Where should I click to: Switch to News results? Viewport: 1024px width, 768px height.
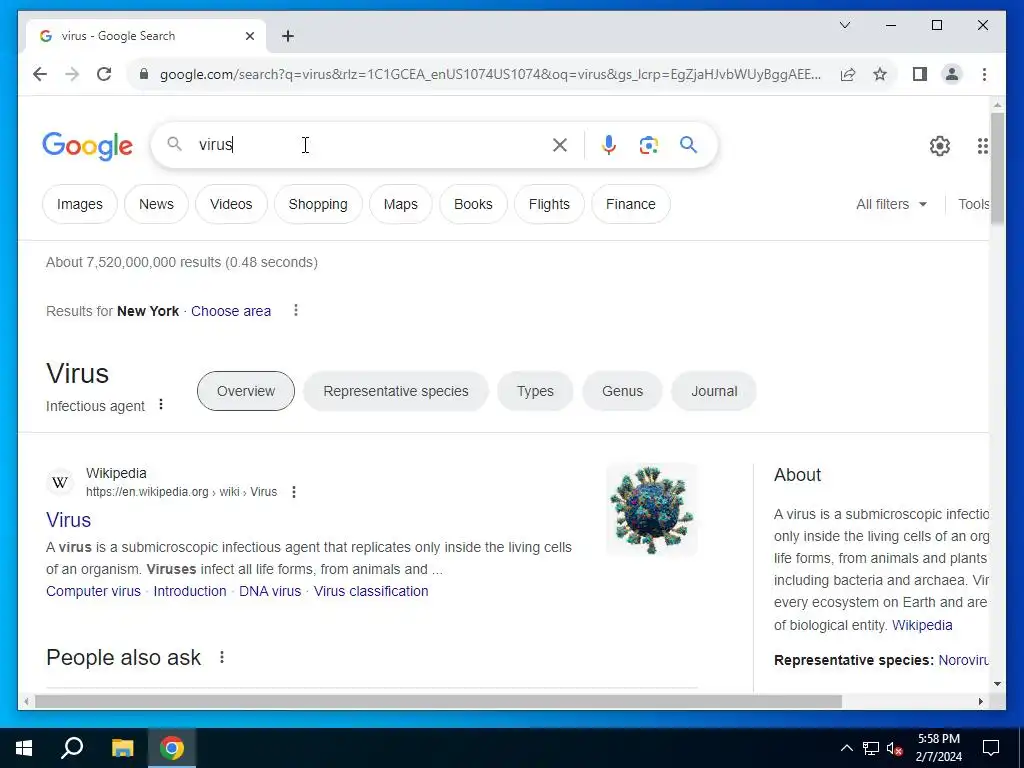[156, 204]
